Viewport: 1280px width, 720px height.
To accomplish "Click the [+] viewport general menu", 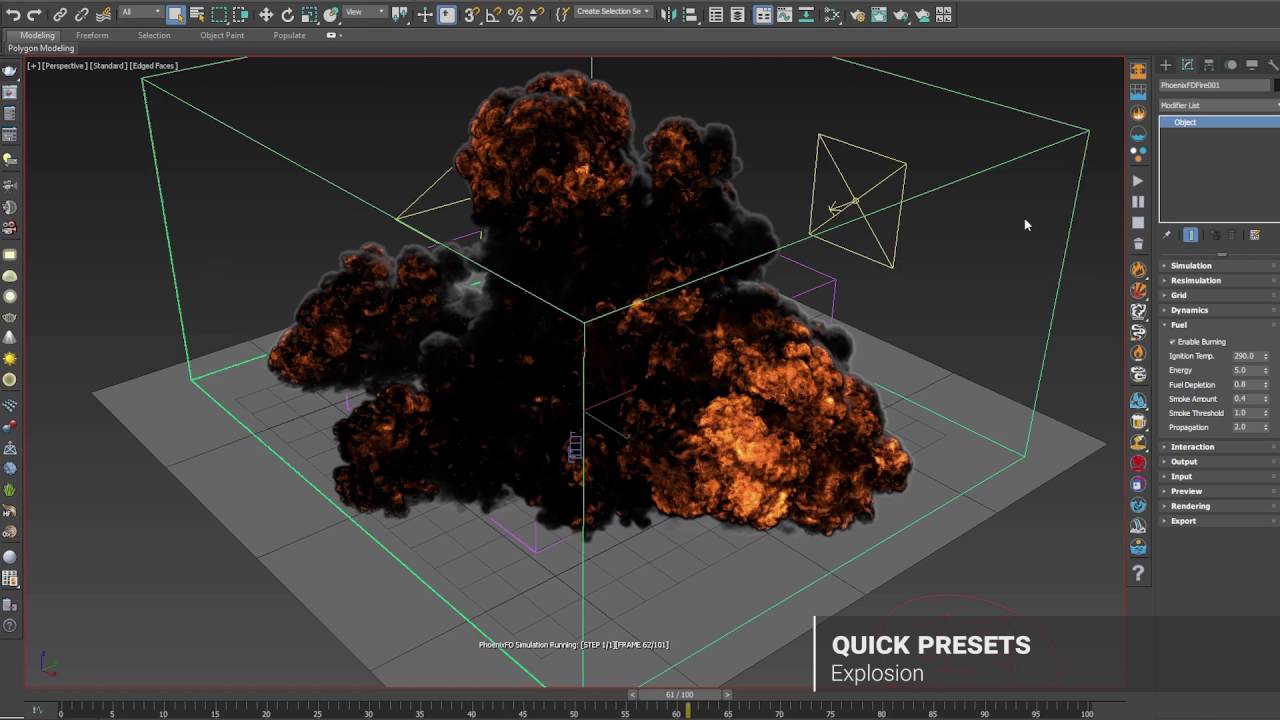I will click(34, 66).
